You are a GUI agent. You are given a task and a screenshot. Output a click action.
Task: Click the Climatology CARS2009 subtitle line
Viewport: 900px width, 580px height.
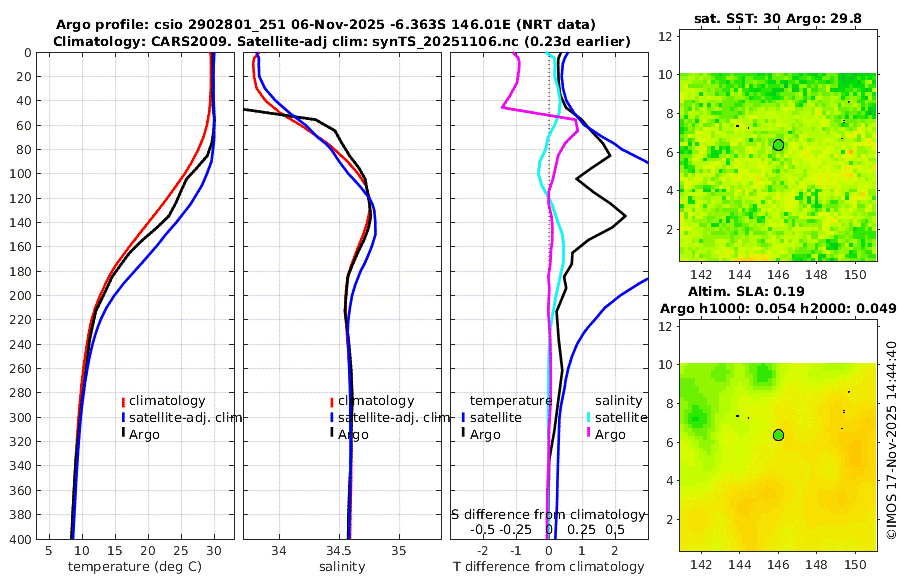pyautogui.click(x=342, y=41)
